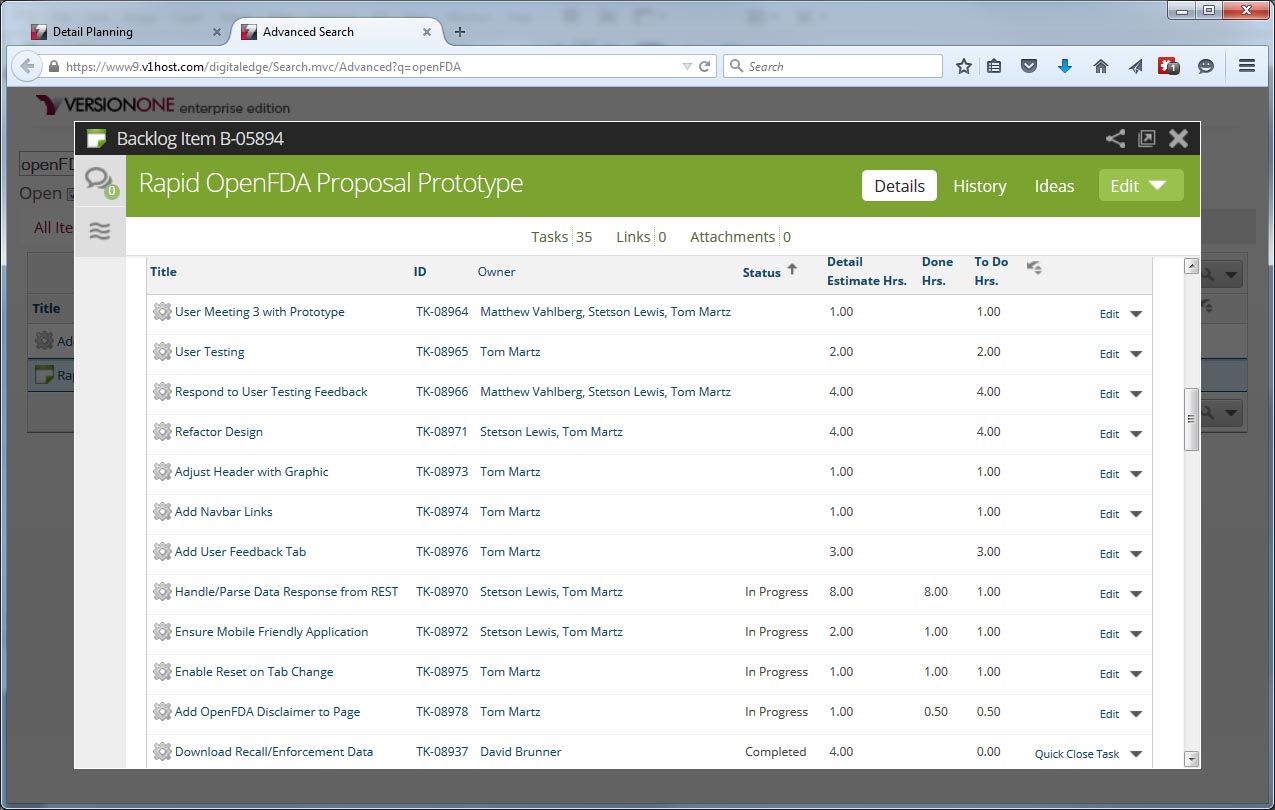Click gear icon for Add Navbar Links task
The width and height of the screenshot is (1275, 810).
click(x=162, y=512)
